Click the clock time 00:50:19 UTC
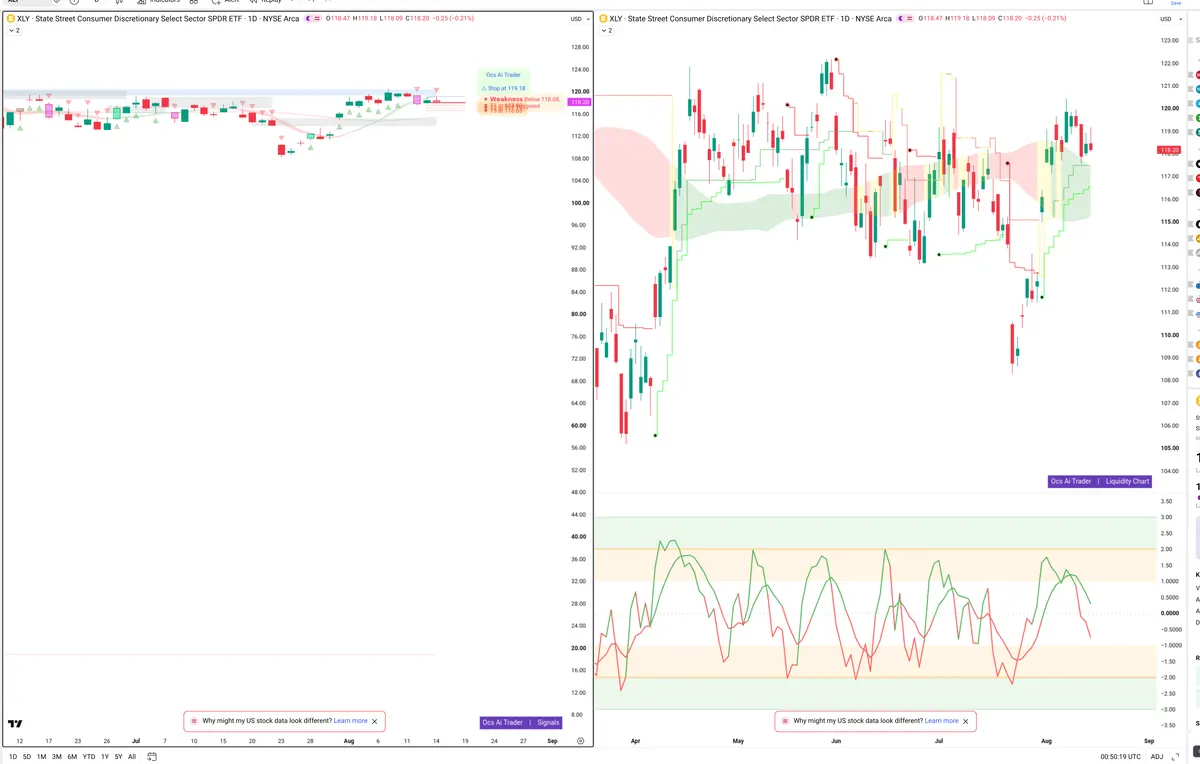Viewport: 1200px width, 764px height. pos(1119,757)
